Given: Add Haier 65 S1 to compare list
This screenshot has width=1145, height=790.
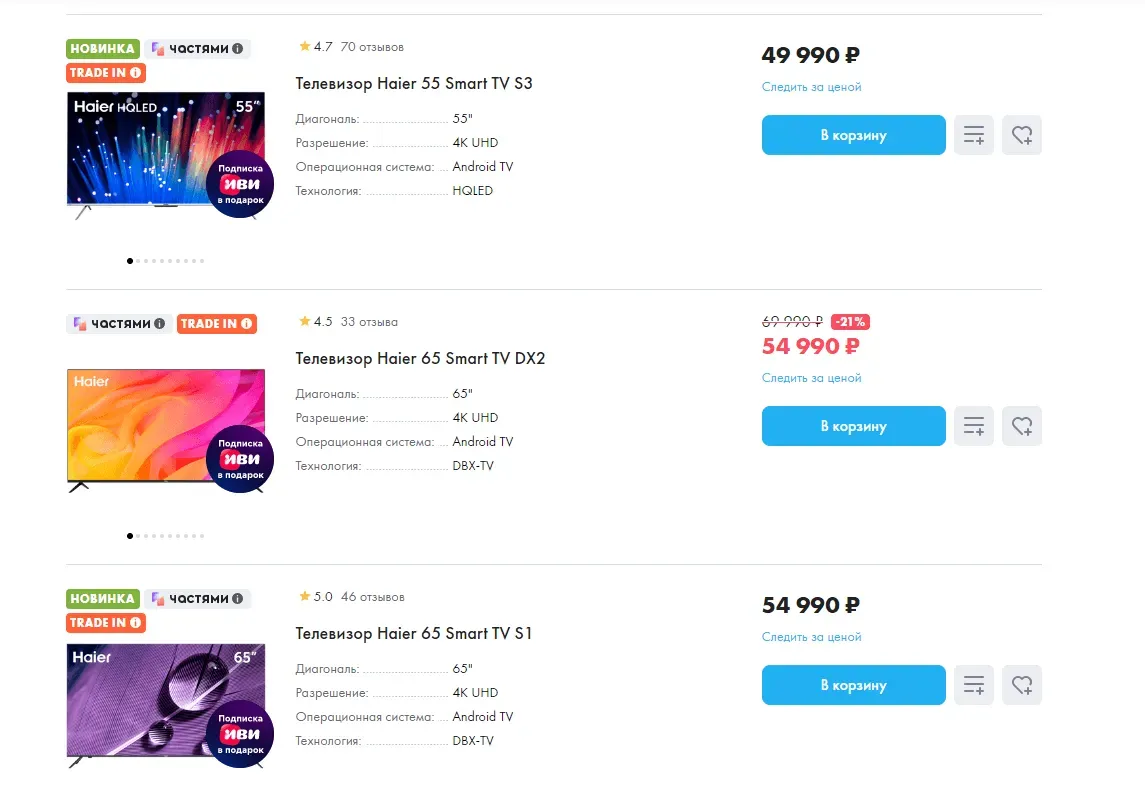Looking at the screenshot, I should point(973,685).
